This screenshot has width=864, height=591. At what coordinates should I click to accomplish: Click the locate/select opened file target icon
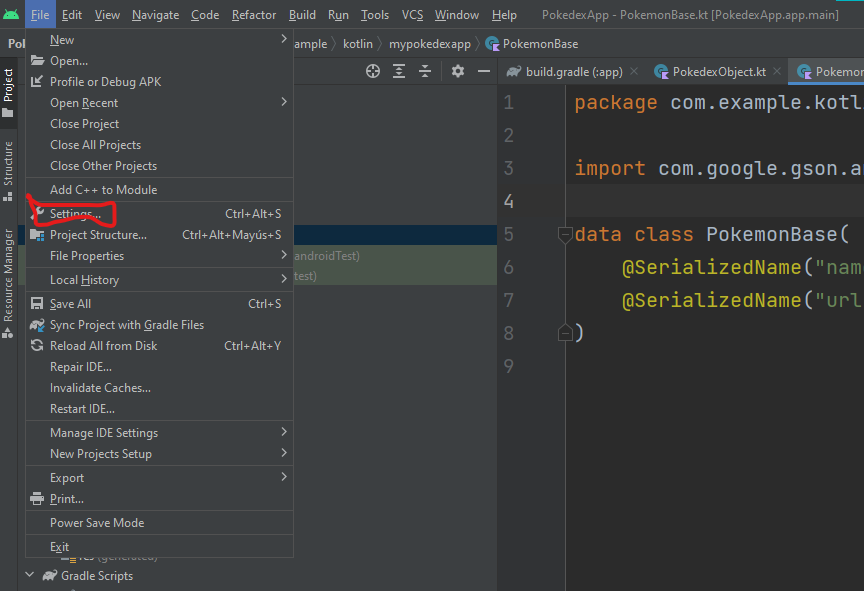point(373,71)
